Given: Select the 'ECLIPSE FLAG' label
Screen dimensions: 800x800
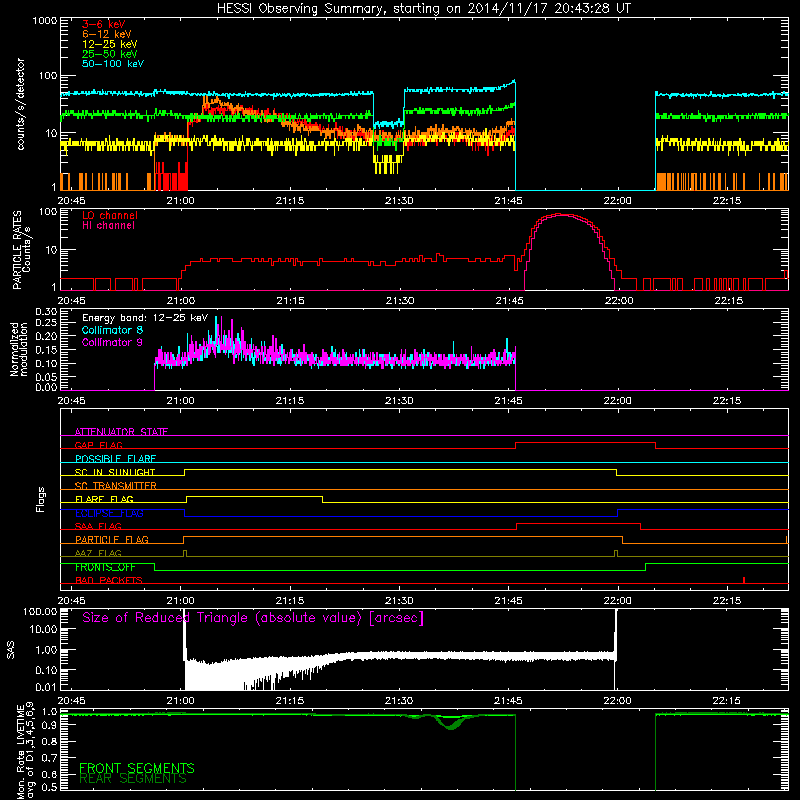Looking at the screenshot, I should [x=109, y=513].
